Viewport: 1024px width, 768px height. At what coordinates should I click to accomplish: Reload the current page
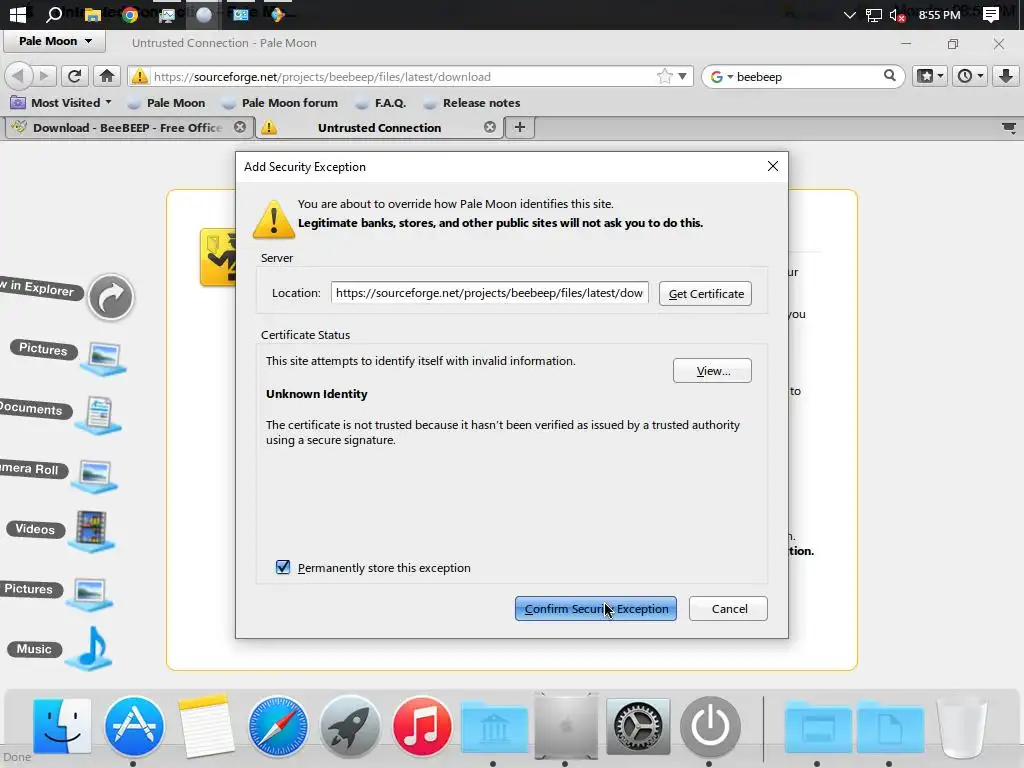click(74, 76)
